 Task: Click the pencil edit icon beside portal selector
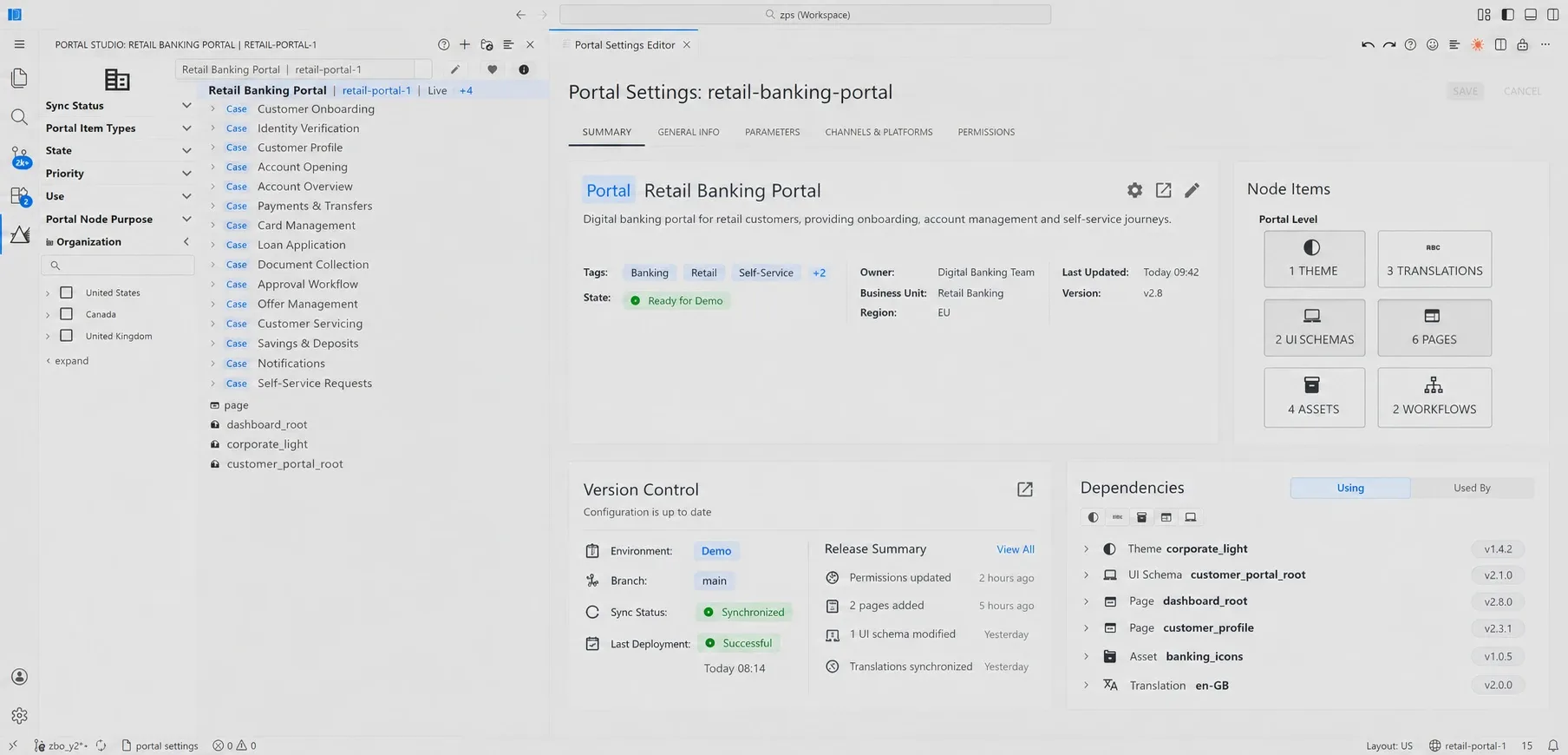click(x=454, y=69)
